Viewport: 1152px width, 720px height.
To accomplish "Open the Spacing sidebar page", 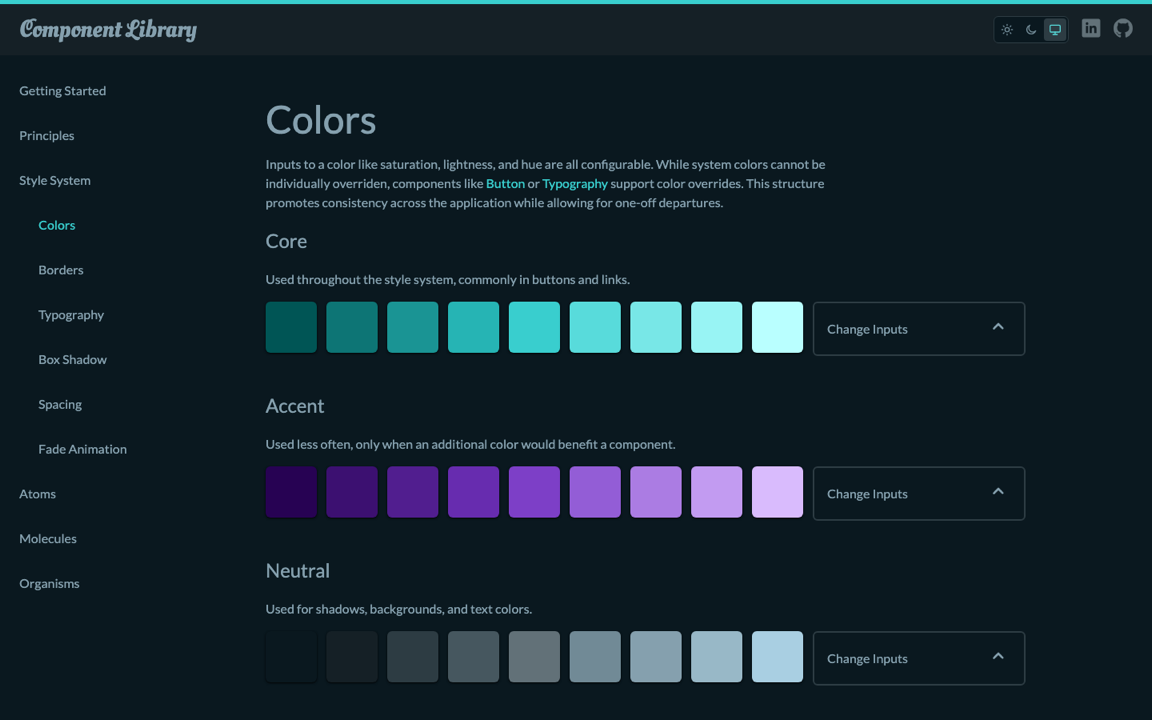I will (x=60, y=405).
